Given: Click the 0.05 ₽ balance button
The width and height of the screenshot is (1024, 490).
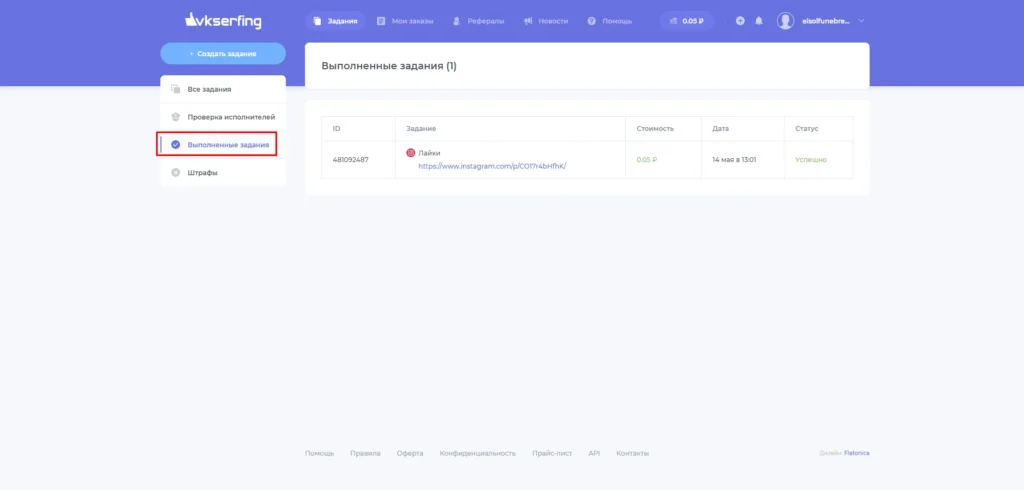Looking at the screenshot, I should pos(686,21).
